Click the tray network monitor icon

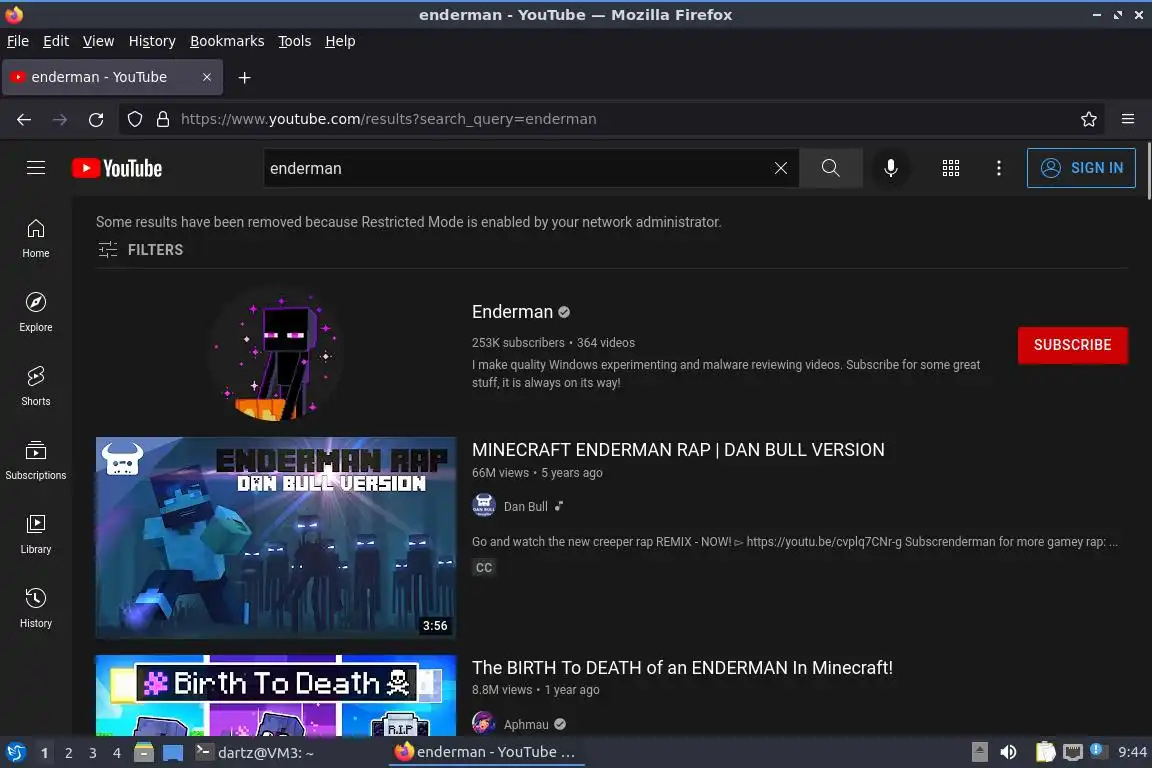1073,753
